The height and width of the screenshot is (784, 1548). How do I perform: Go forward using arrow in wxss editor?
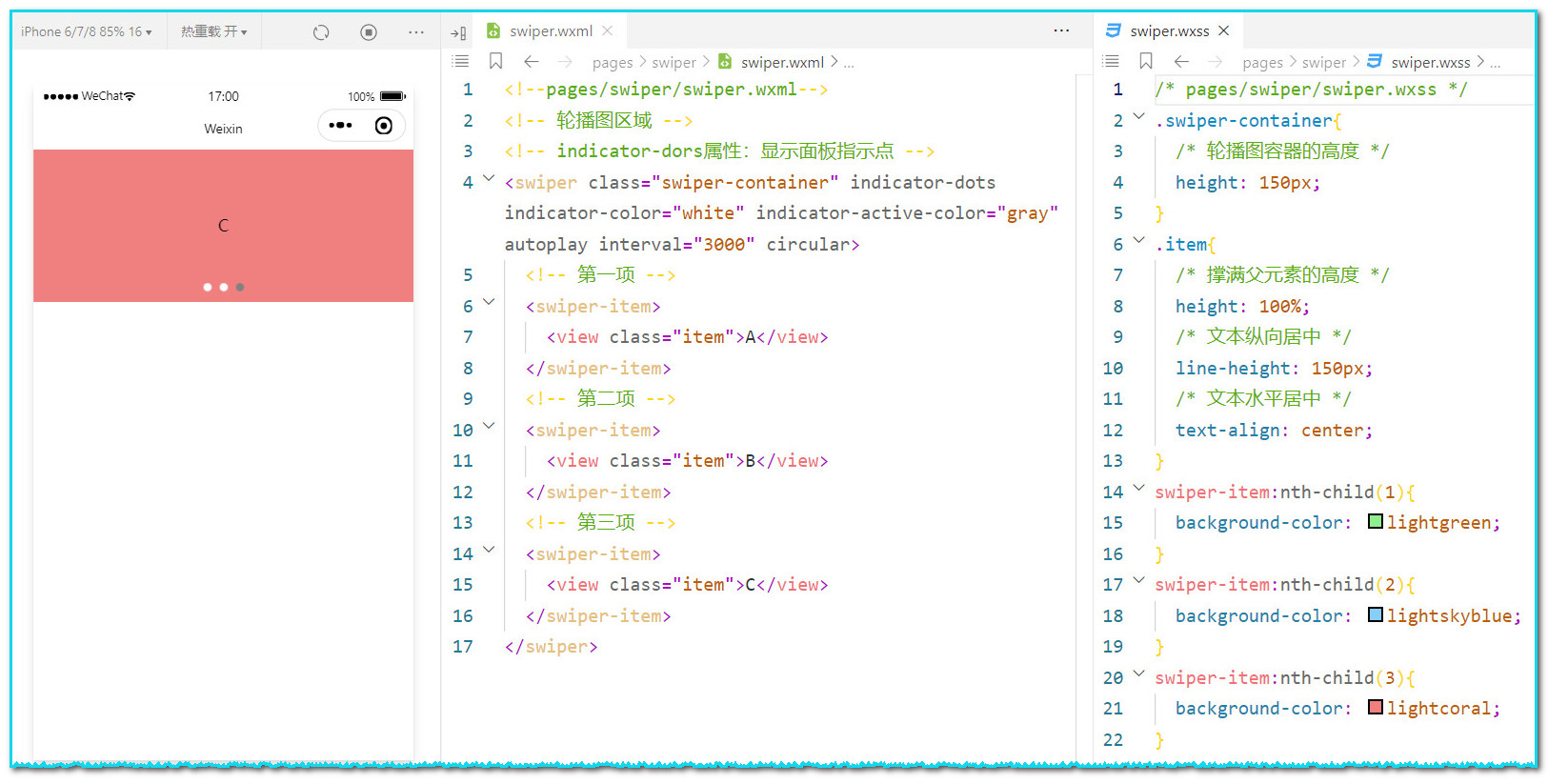tap(1215, 61)
